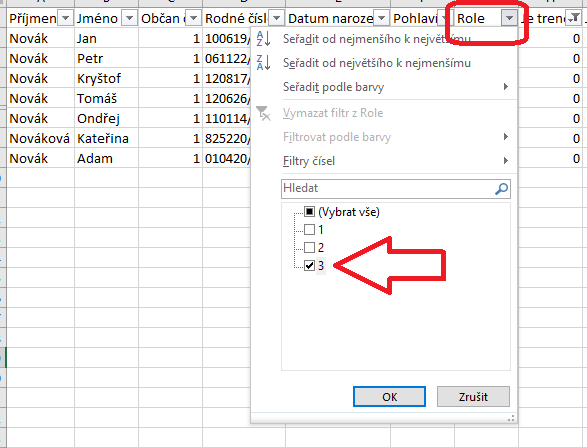This screenshot has width=587, height=448.
Task: Sort largest to smallest via Z-A icon
Action: [263, 63]
